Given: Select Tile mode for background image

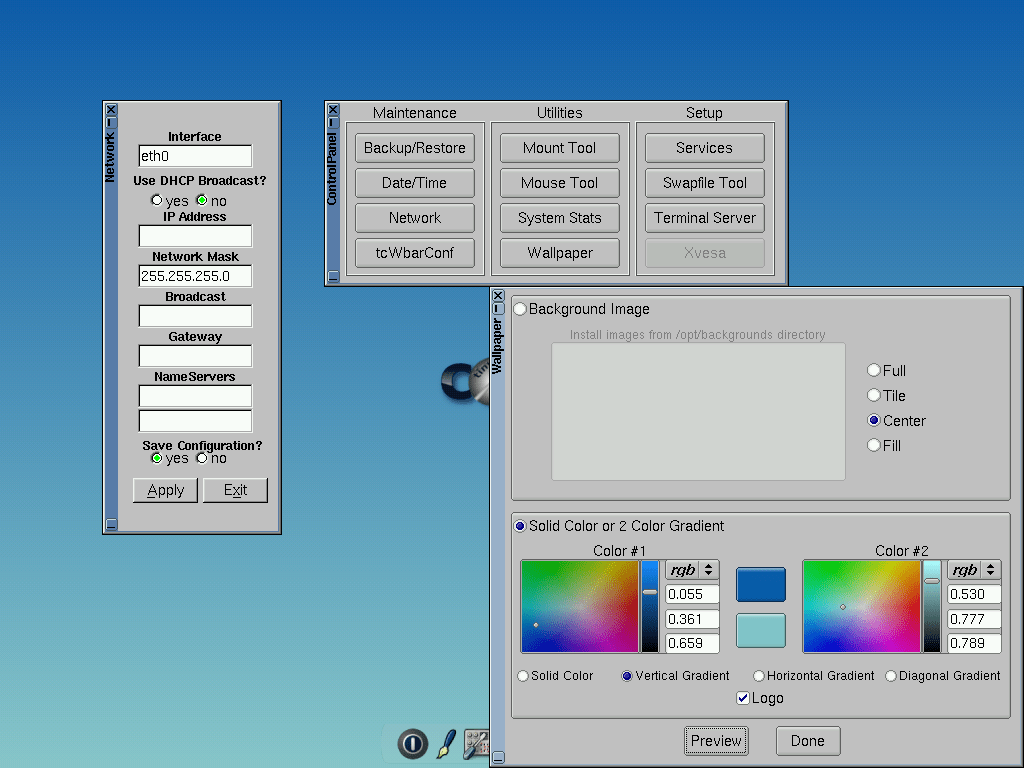Looking at the screenshot, I should (x=872, y=395).
